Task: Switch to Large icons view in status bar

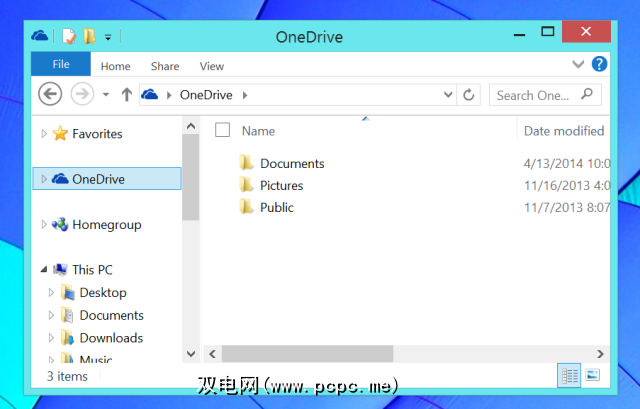Action: (592, 375)
